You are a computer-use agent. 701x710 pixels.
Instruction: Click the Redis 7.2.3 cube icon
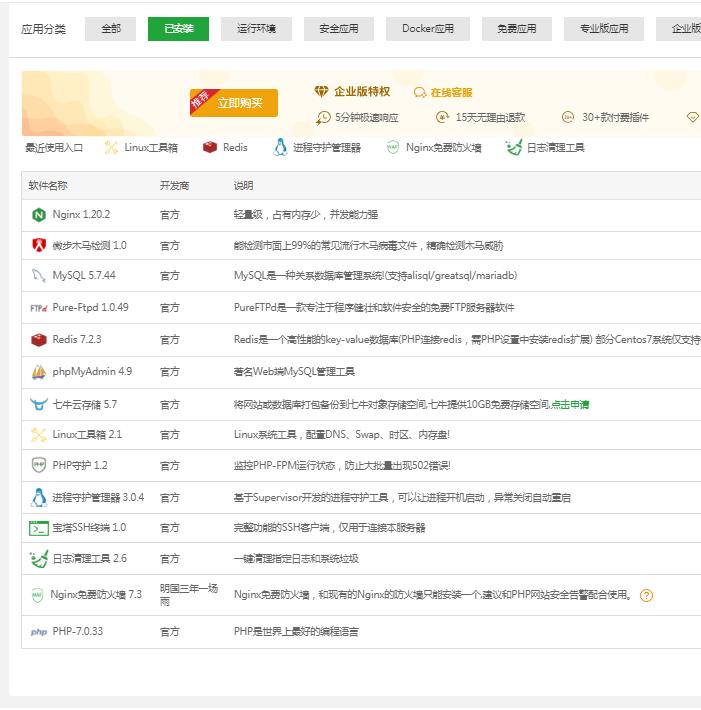tap(39, 340)
